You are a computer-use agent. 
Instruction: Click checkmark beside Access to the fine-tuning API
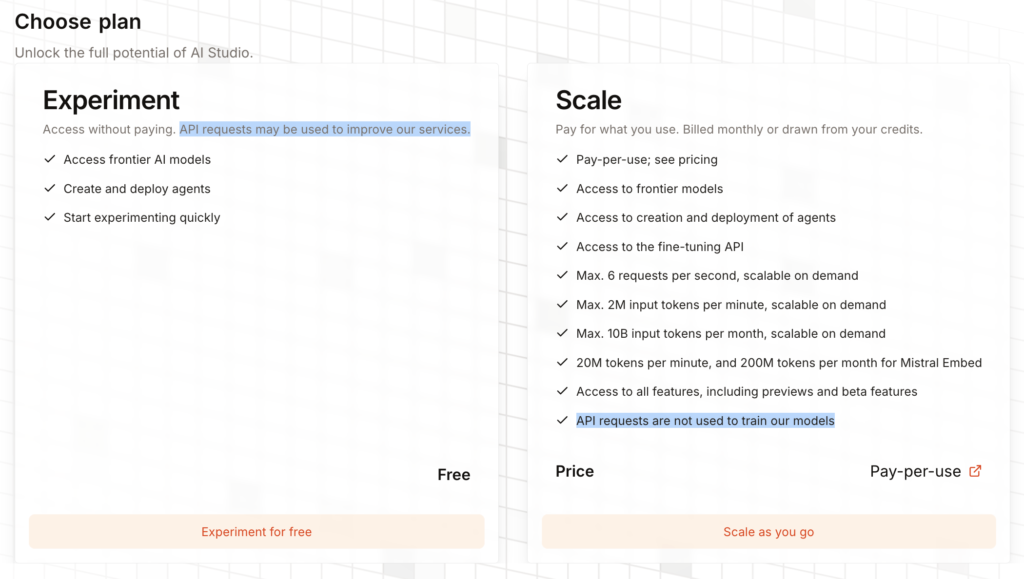coord(563,246)
